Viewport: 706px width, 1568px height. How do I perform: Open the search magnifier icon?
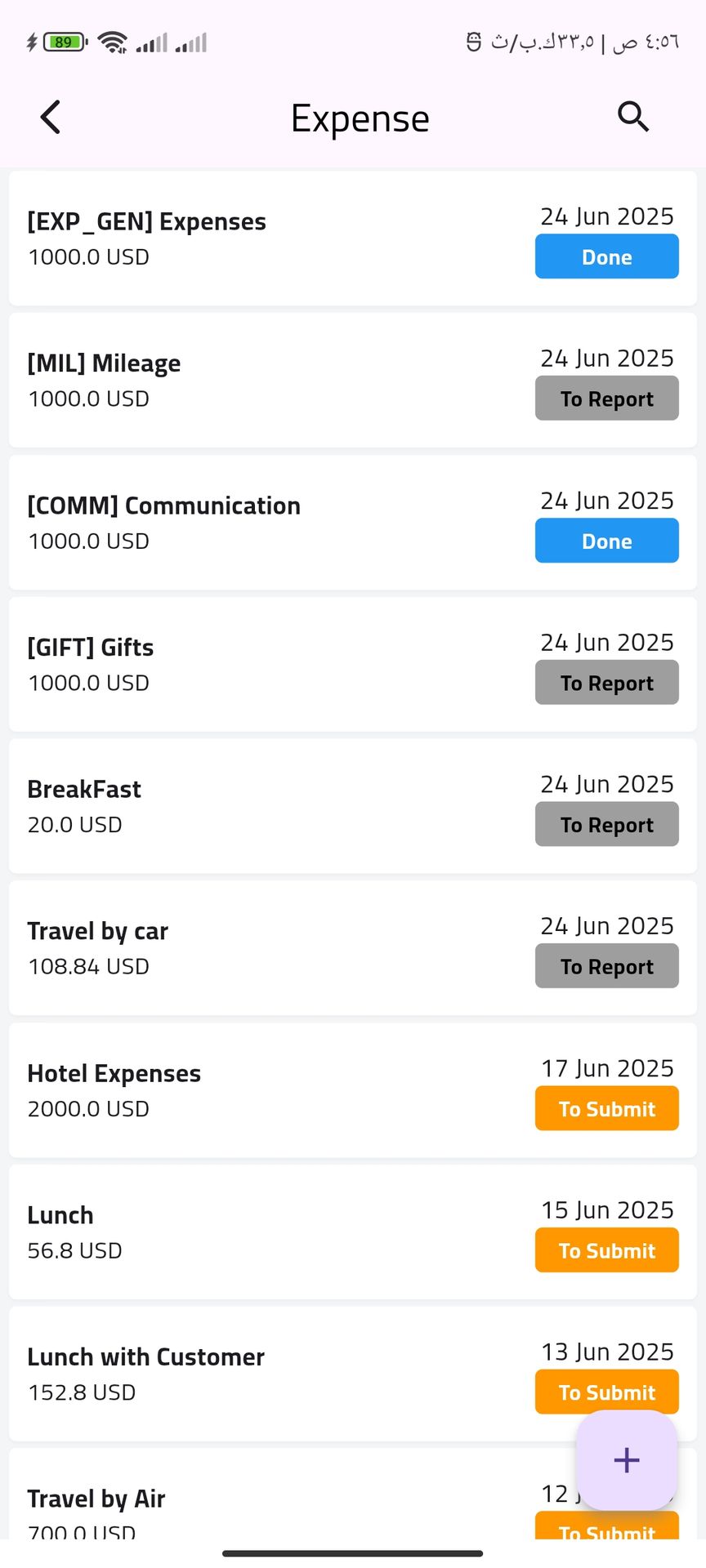[x=632, y=118]
